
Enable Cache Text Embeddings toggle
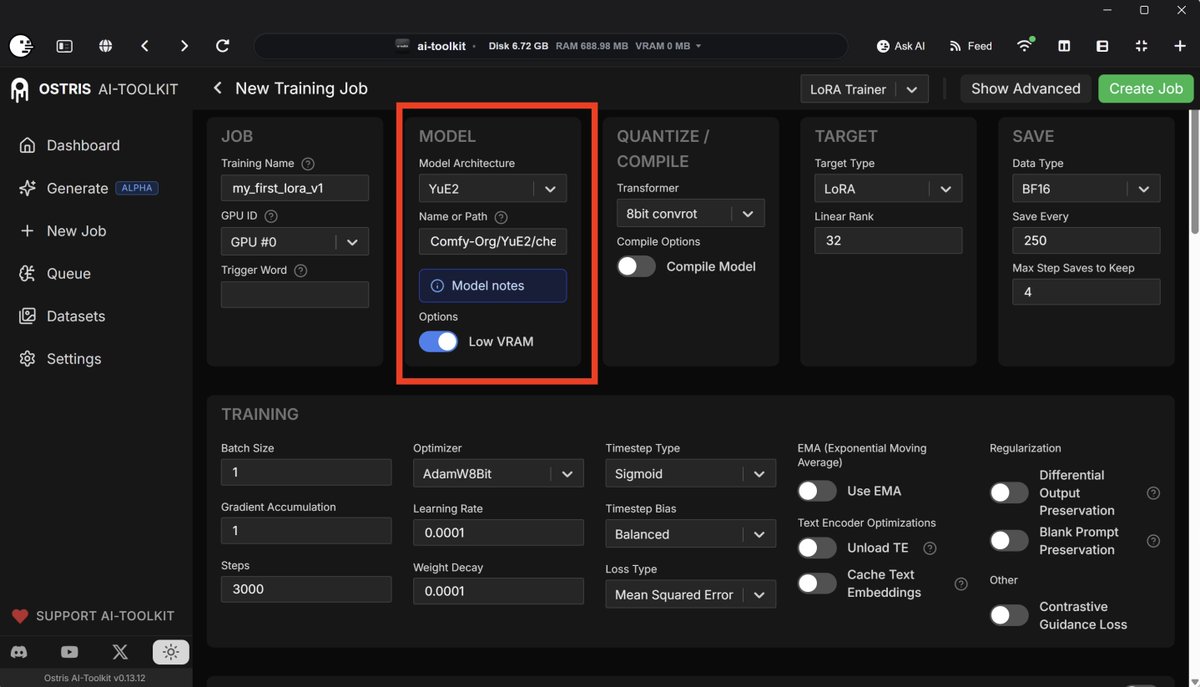click(x=817, y=583)
